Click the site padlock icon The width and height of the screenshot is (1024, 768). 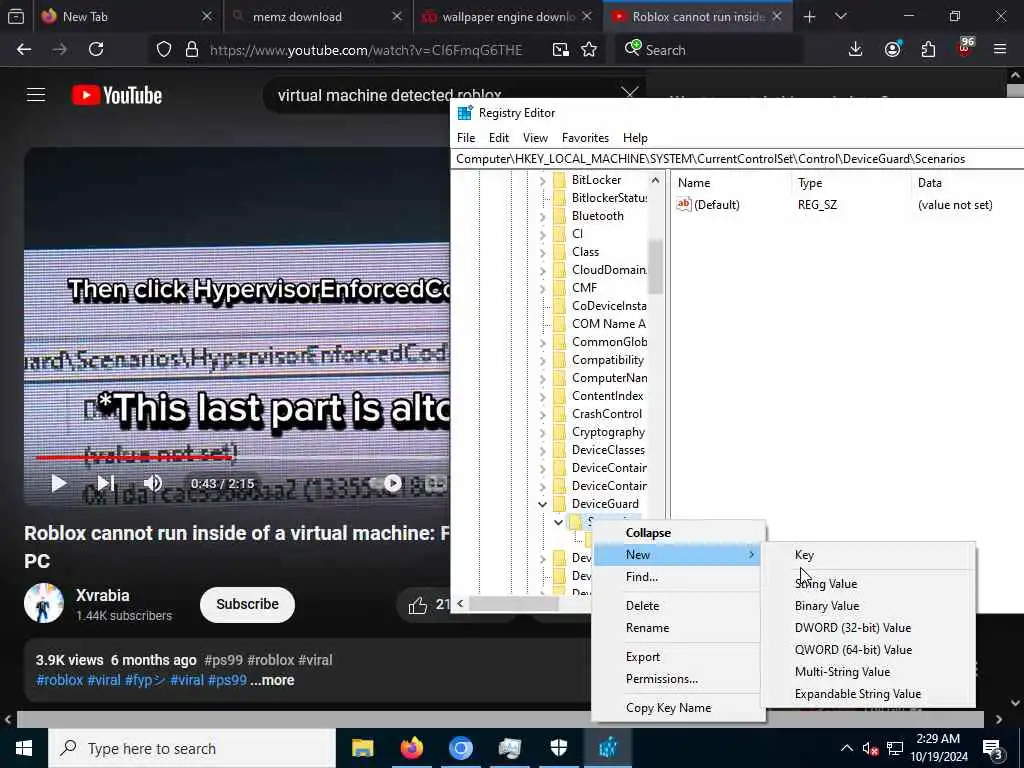point(191,50)
